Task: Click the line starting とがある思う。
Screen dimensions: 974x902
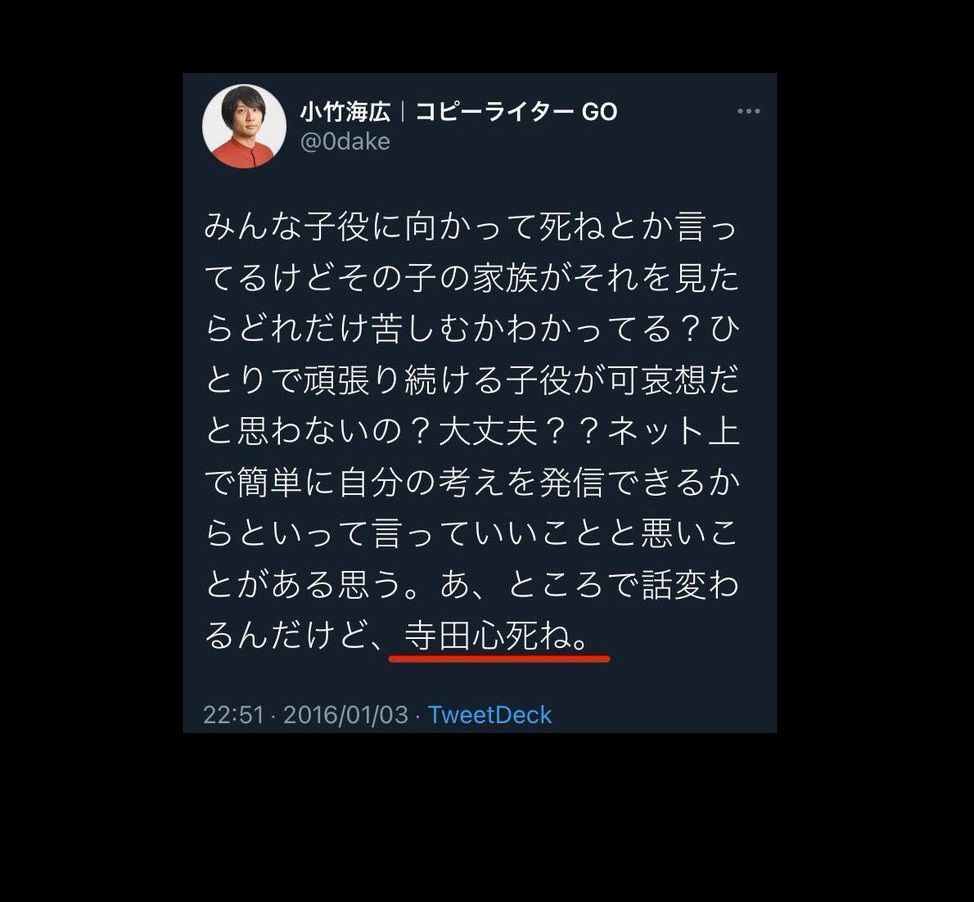Action: coord(472,584)
